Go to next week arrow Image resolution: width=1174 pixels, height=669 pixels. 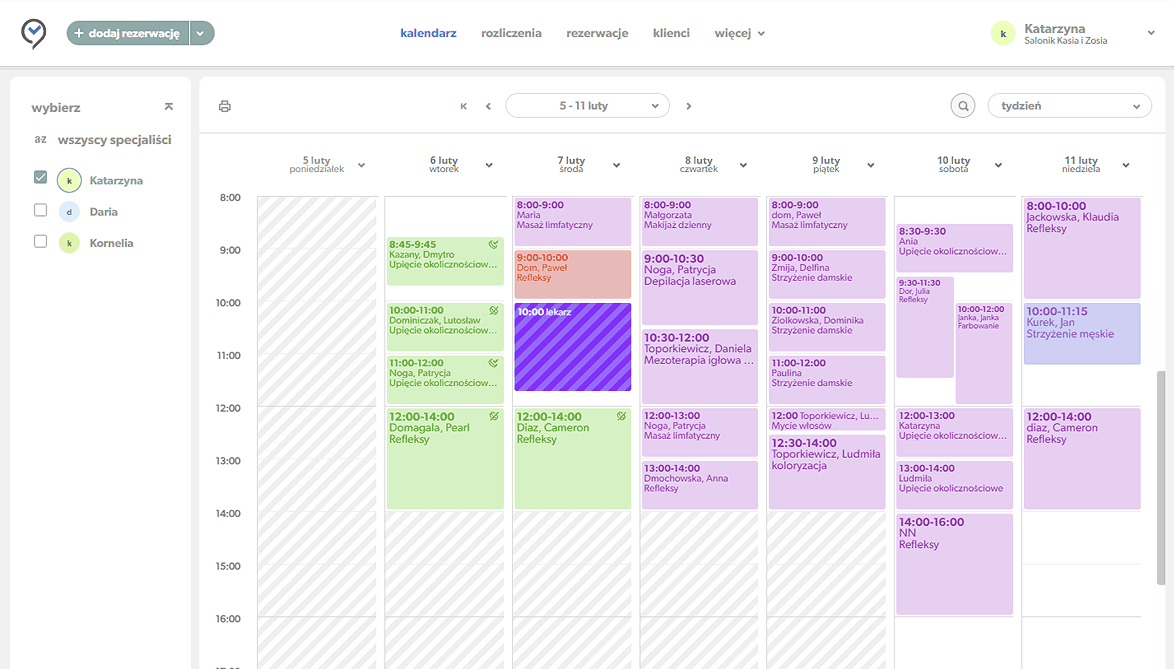pyautogui.click(x=689, y=106)
